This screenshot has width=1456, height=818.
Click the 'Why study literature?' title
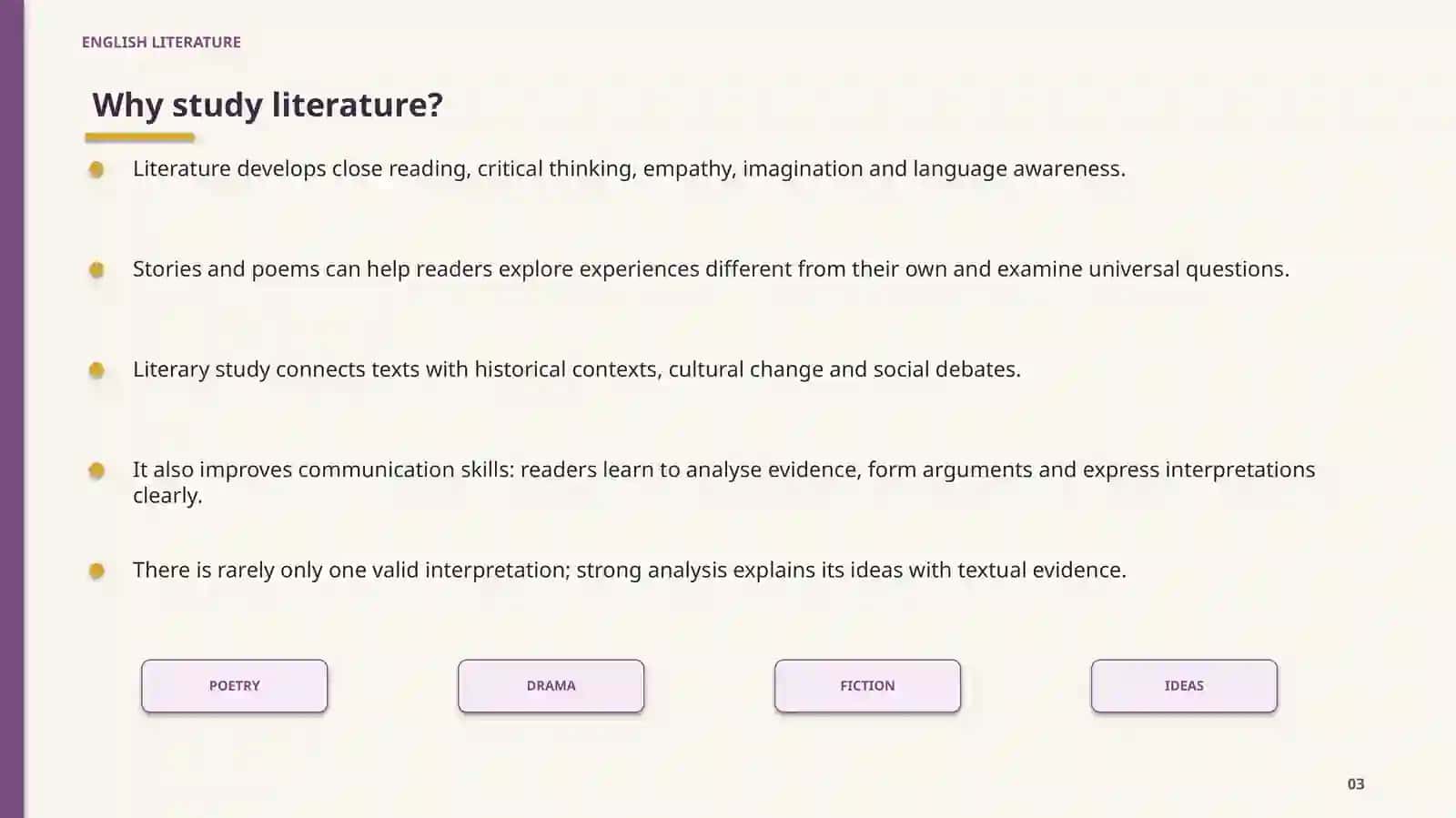268,106
